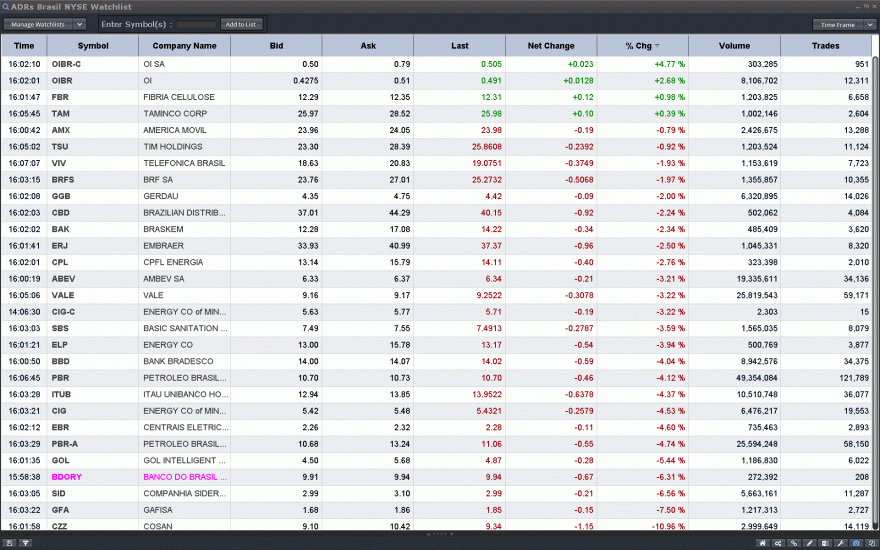
Task: Open the Manage Watchlists dropdown arrow
Action: (79, 24)
